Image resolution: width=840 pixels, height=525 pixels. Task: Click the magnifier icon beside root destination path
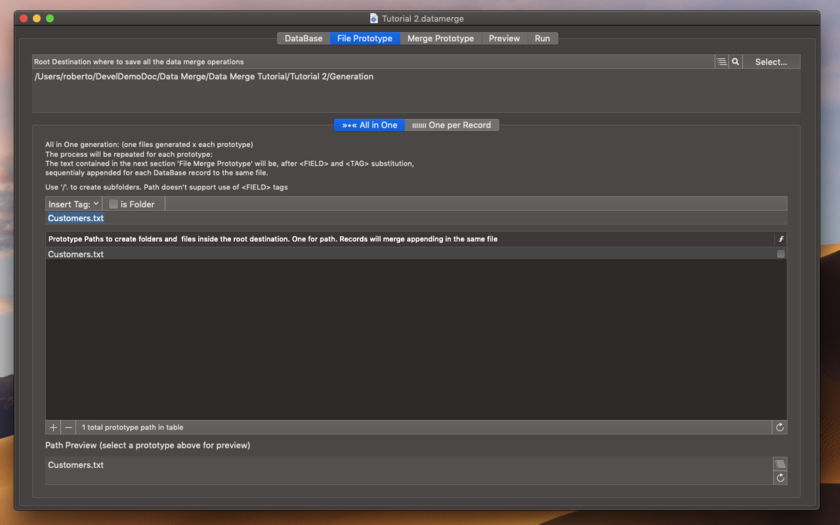(x=736, y=62)
